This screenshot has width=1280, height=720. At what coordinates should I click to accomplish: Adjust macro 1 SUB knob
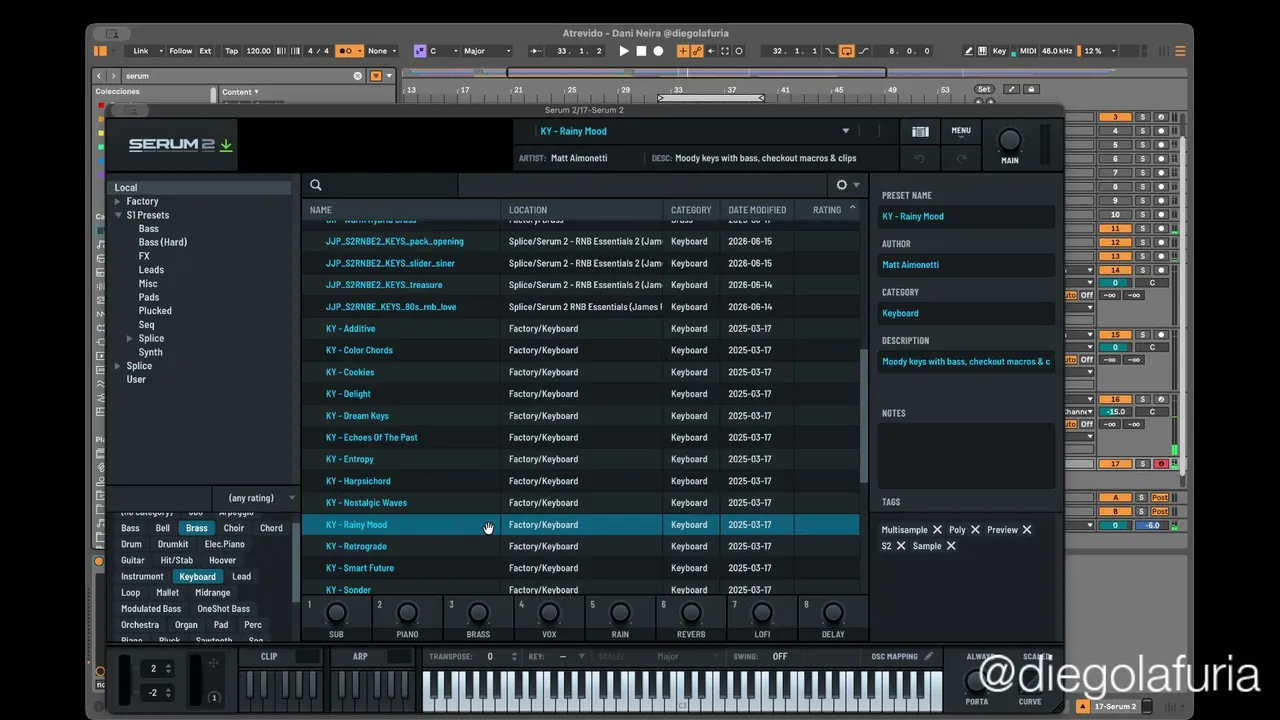[x=336, y=613]
